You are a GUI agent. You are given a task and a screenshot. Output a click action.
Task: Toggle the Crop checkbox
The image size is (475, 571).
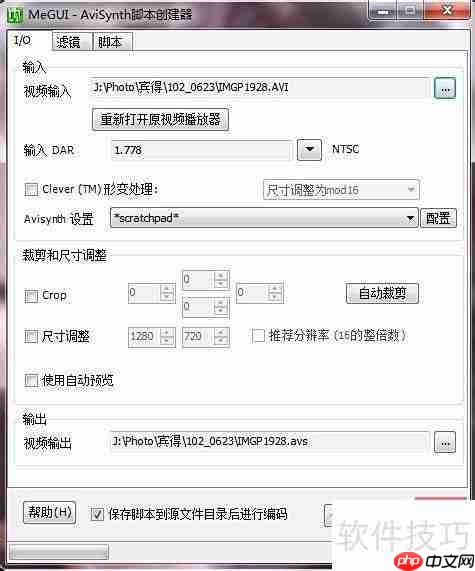tap(31, 296)
